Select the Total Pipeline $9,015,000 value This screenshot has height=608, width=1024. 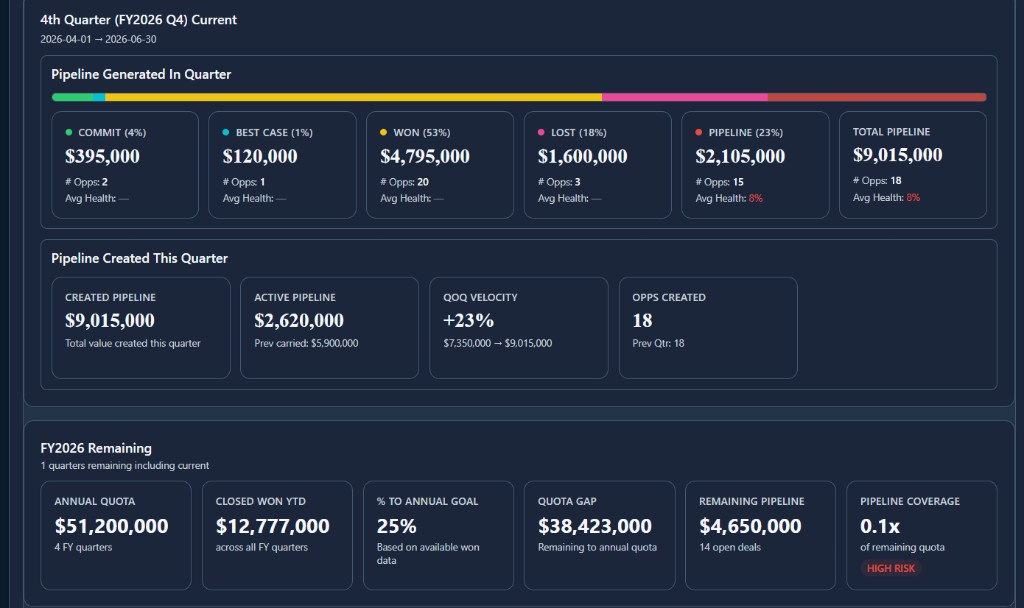click(897, 155)
